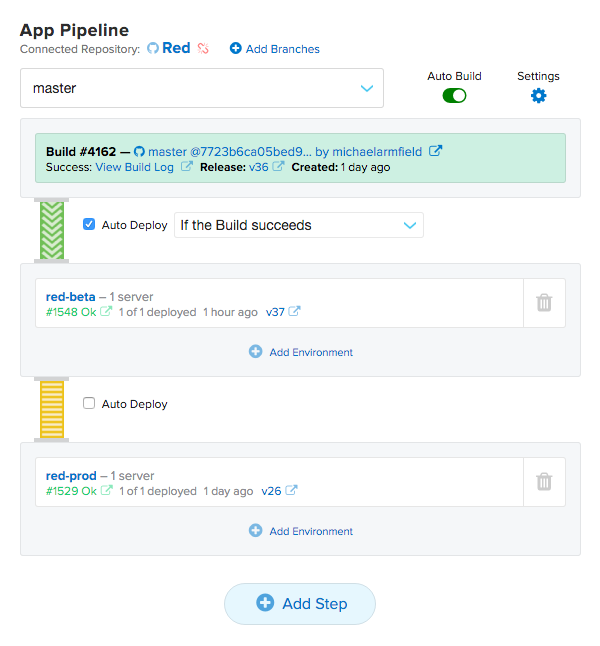
Task: Click deployment #1548 Ok link
Action: pyautogui.click(x=71, y=312)
